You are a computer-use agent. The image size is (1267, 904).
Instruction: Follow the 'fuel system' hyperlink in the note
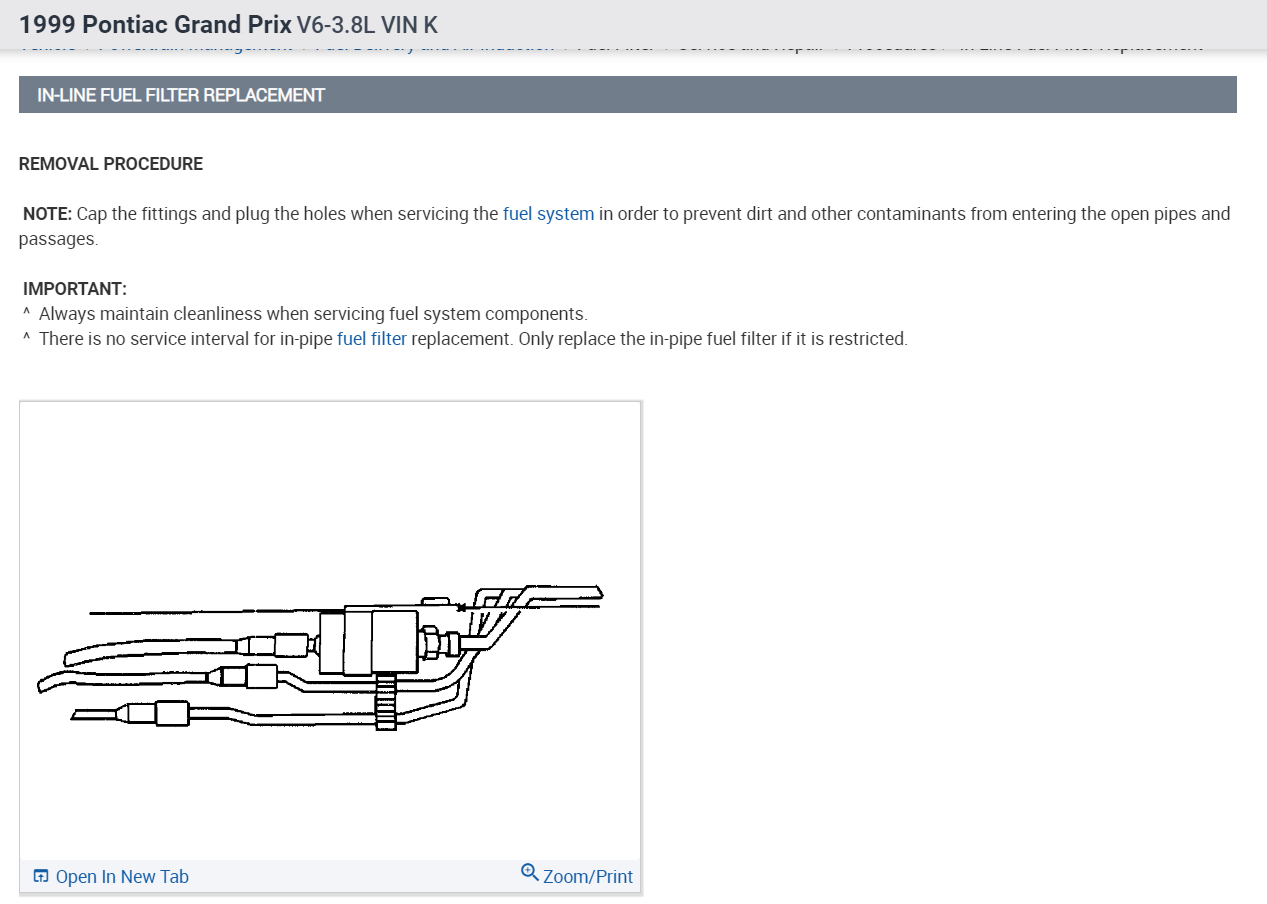(x=548, y=213)
